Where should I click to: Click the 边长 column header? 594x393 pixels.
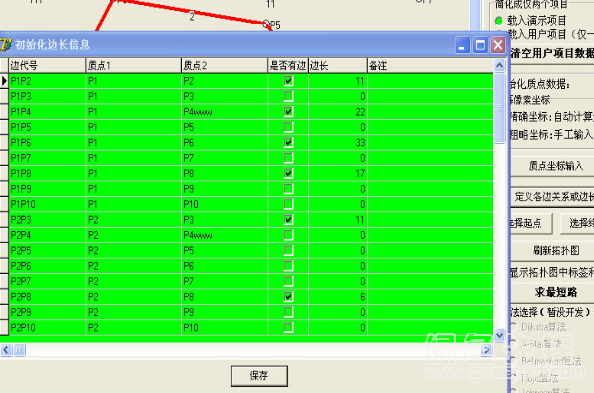[x=338, y=66]
